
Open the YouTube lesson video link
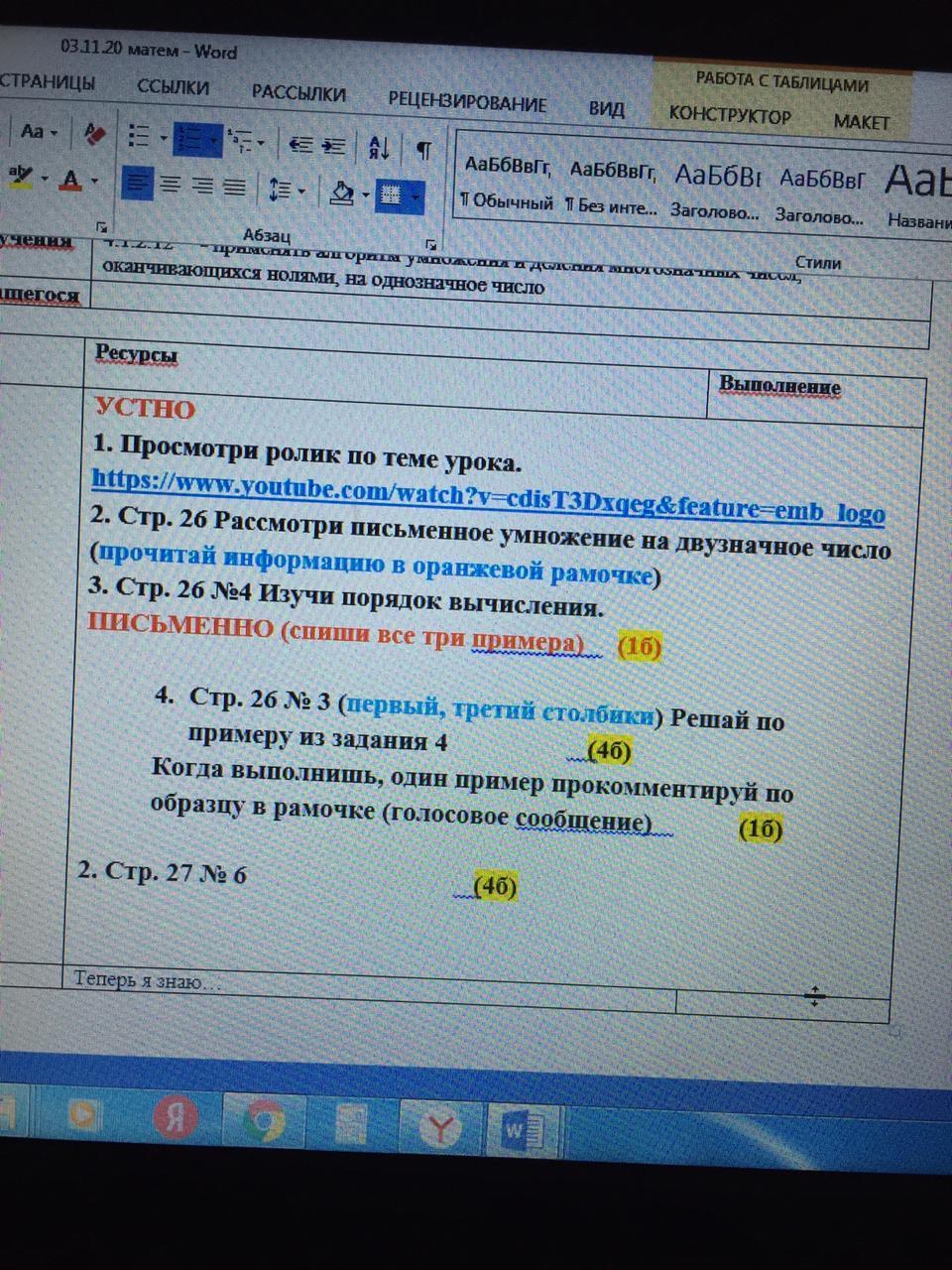(x=488, y=496)
